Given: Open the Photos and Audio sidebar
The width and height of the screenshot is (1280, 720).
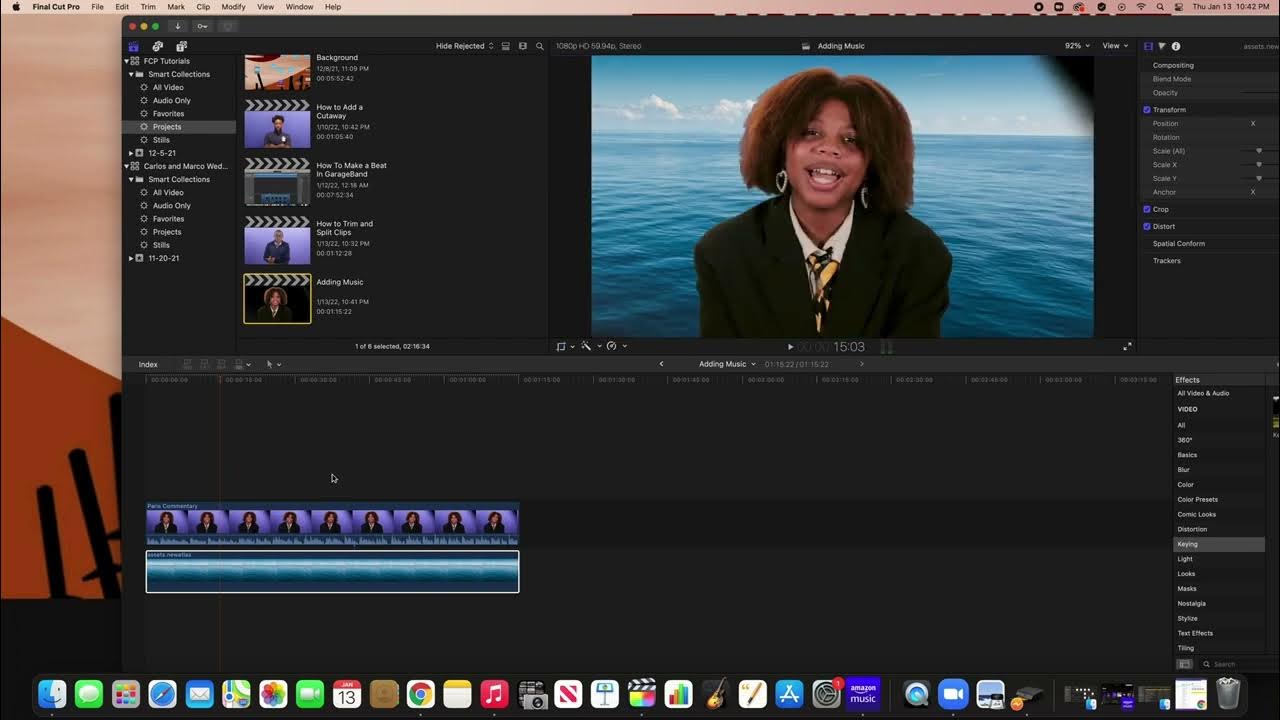Looking at the screenshot, I should coord(157,46).
